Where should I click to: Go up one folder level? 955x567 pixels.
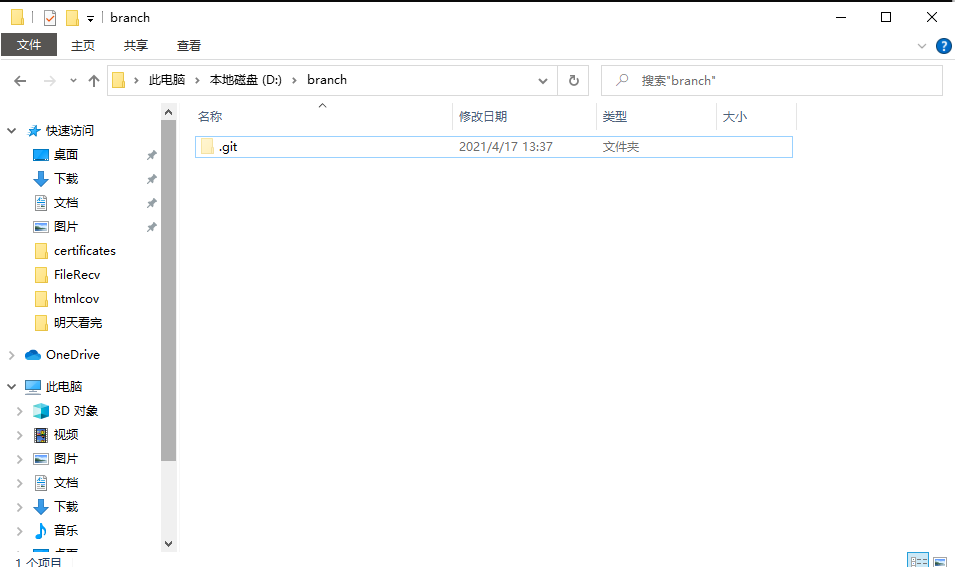(94, 80)
